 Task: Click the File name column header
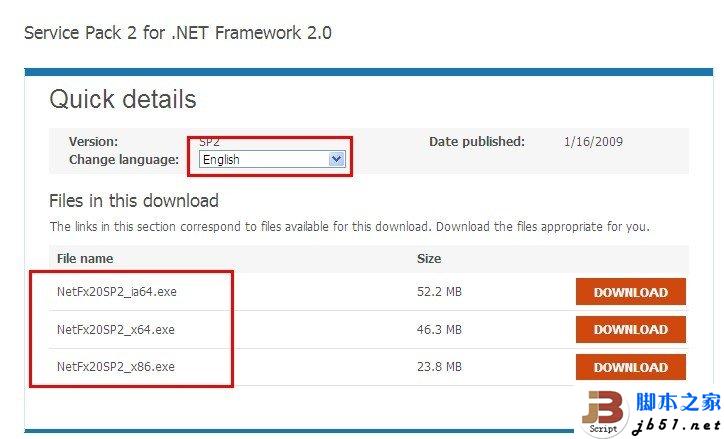[x=85, y=258]
